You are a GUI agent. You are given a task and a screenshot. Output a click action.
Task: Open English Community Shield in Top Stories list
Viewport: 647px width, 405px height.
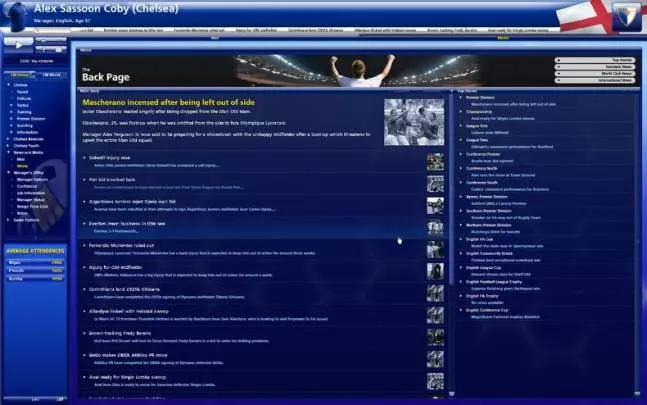[489, 253]
